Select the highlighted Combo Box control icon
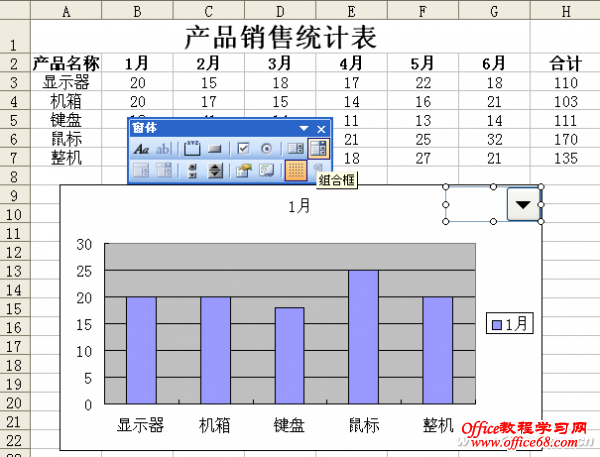This screenshot has width=600, height=457. [x=318, y=149]
